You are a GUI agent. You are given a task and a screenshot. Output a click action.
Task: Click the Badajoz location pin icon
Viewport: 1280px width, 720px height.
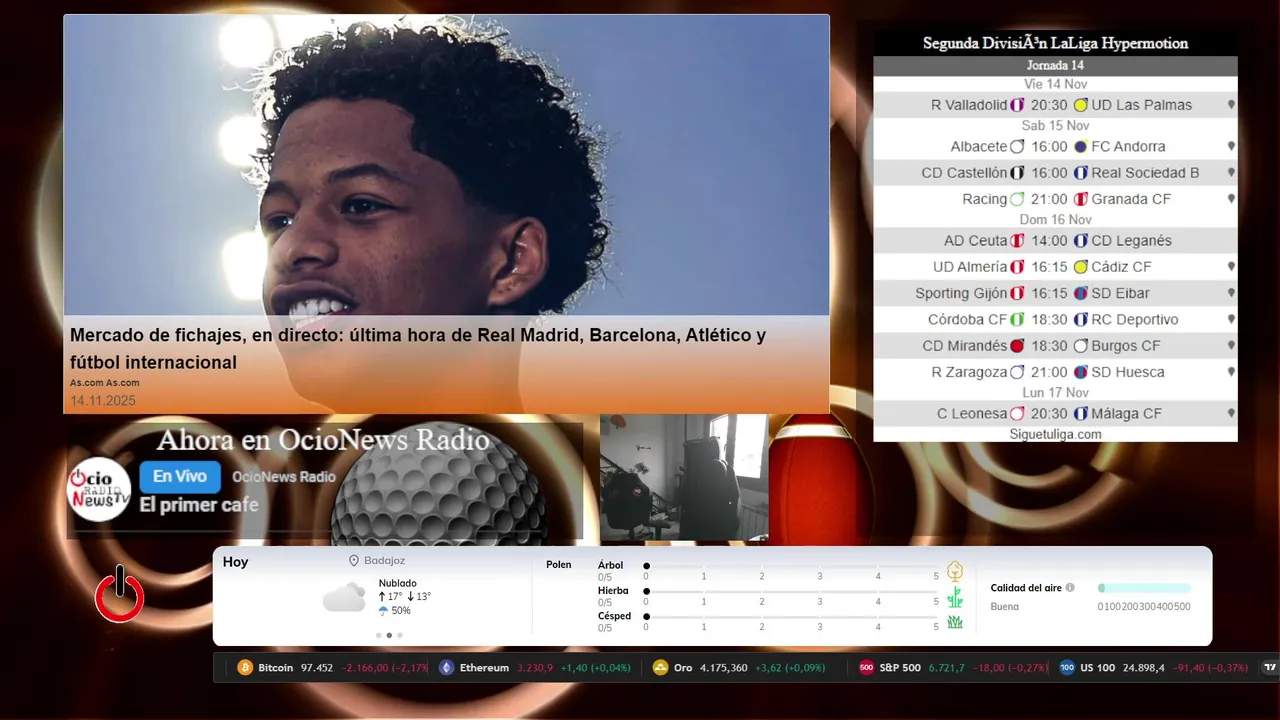point(354,561)
